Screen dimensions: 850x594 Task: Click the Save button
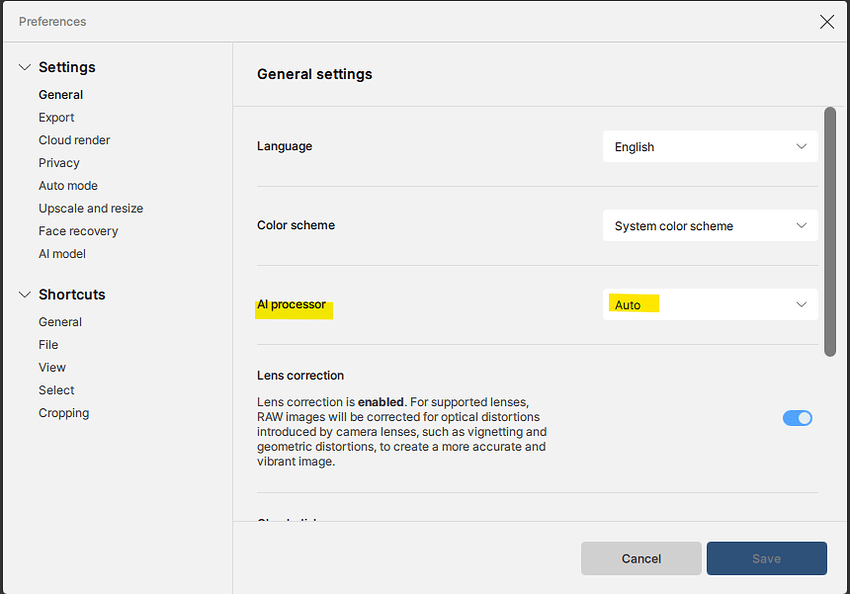pos(766,558)
